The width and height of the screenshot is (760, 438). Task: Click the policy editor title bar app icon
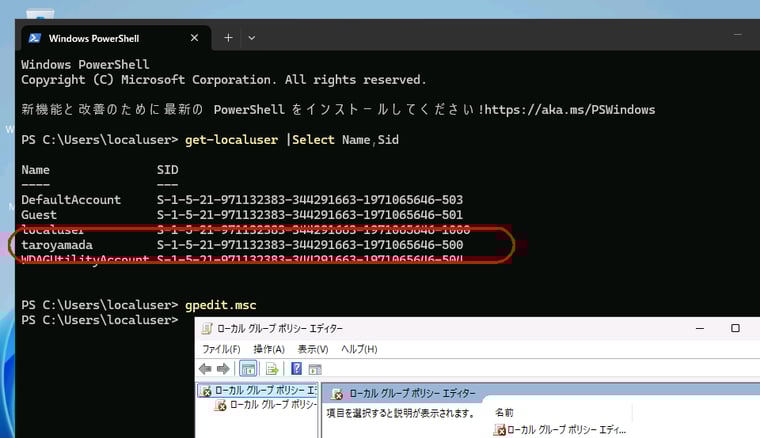207,328
